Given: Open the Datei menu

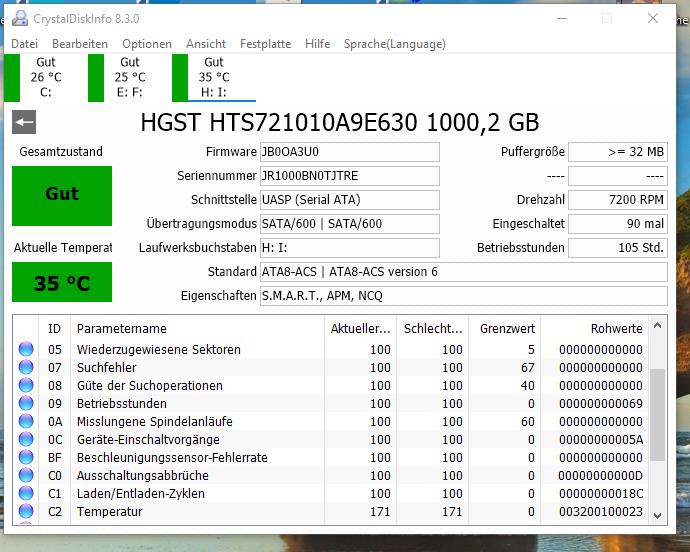Looking at the screenshot, I should pyautogui.click(x=25, y=44).
